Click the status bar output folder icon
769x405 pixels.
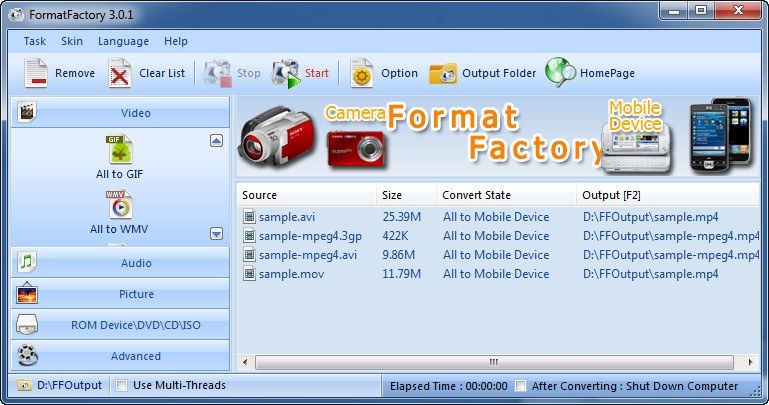(x=24, y=385)
